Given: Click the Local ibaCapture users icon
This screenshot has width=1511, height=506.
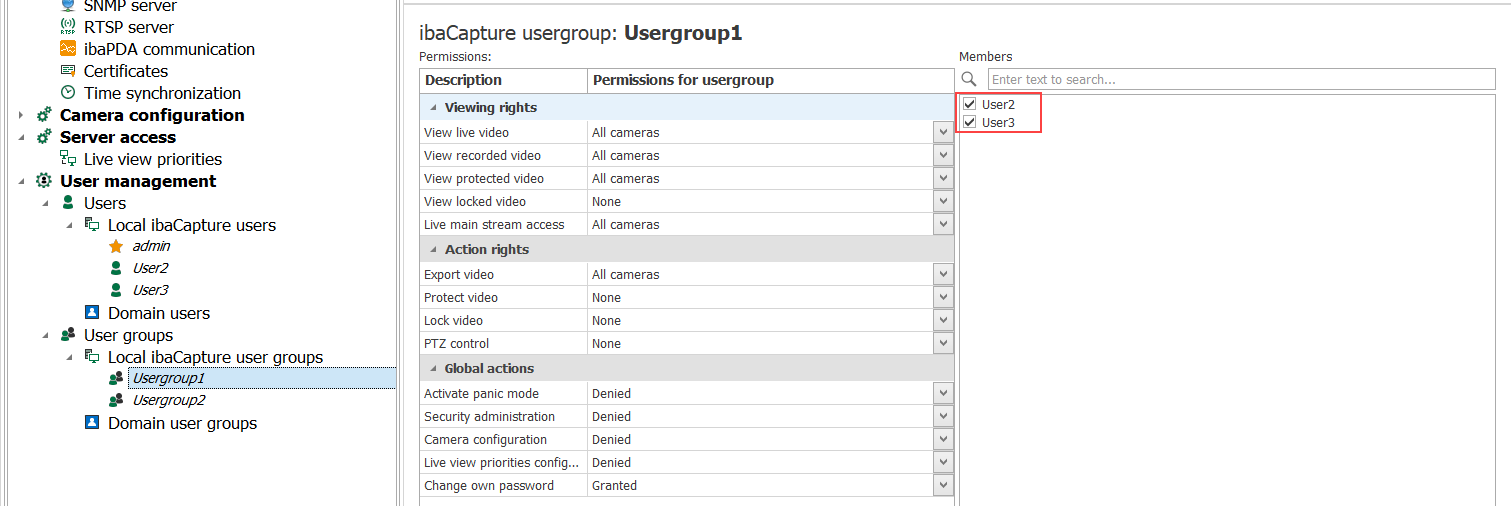Looking at the screenshot, I should pos(92,225).
